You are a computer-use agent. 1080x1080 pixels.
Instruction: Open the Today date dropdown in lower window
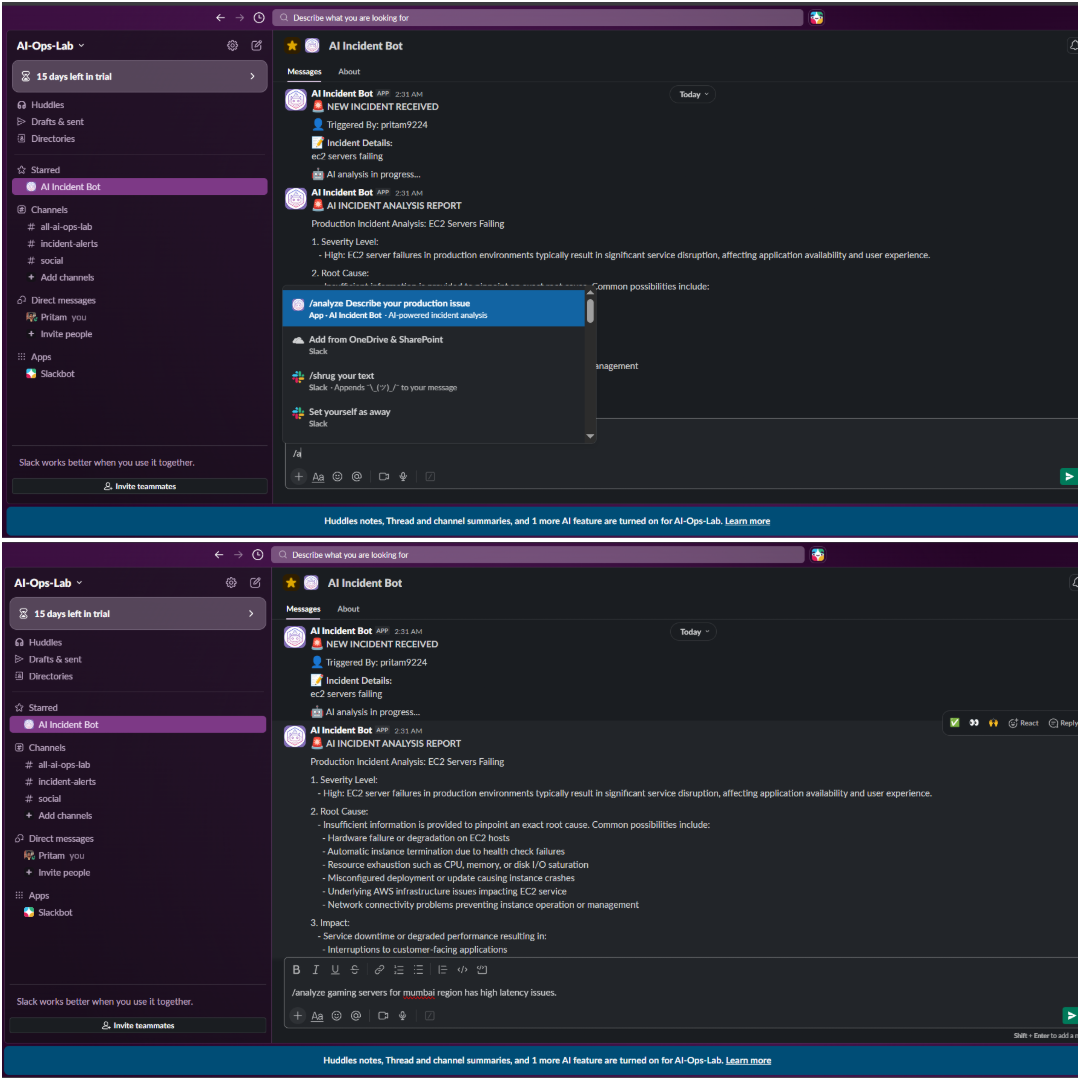pos(693,632)
